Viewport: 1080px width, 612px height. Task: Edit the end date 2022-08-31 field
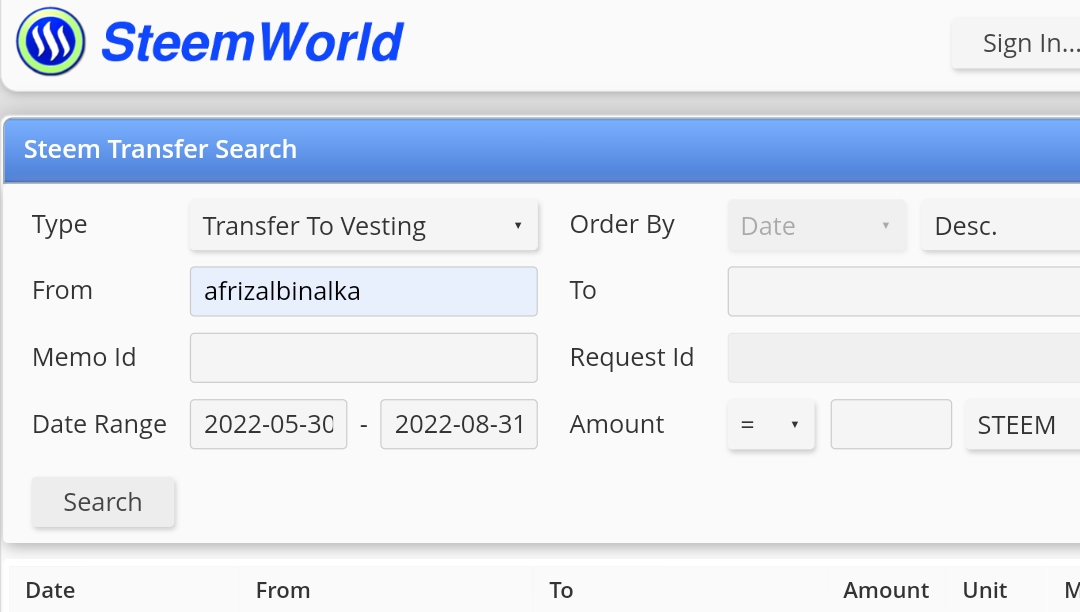[x=459, y=424]
